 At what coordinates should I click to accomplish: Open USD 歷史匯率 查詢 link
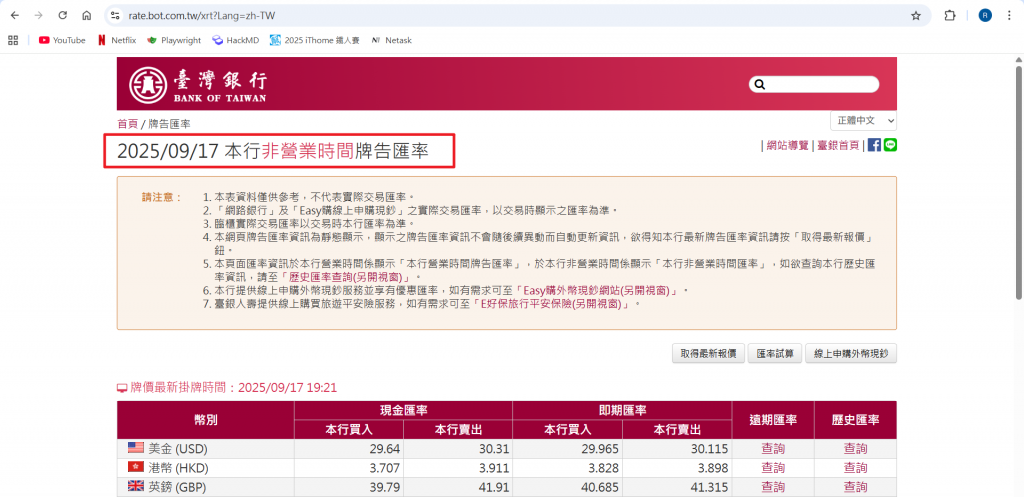(x=856, y=449)
